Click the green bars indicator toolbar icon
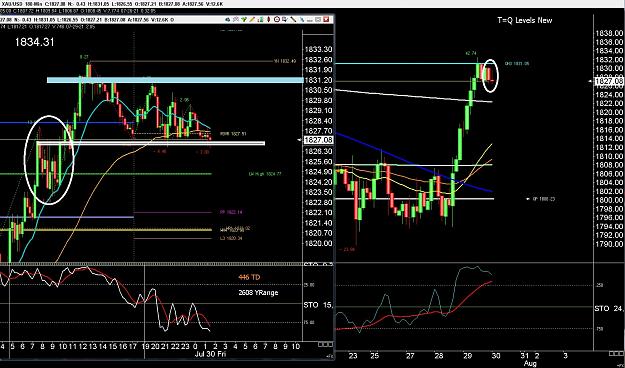Viewport: 625px width, 368px height. click(x=261, y=20)
